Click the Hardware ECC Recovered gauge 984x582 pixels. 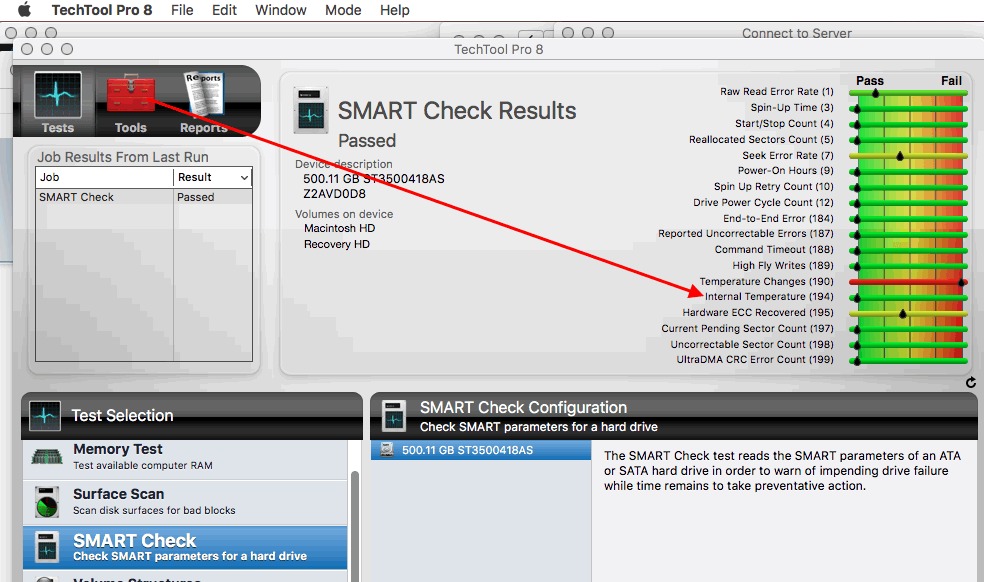click(908, 313)
